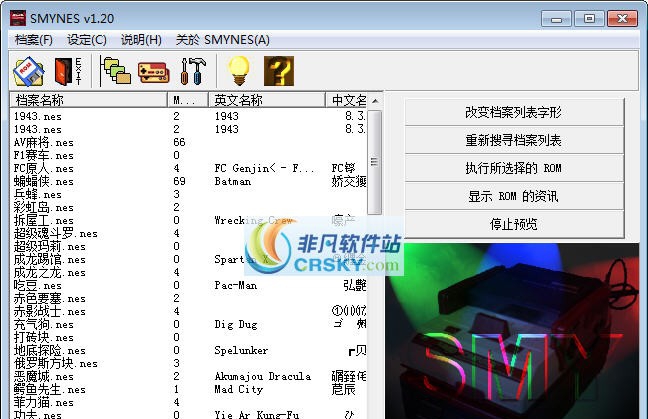The height and width of the screenshot is (419, 648).
Task: Click the SMYNES console preview image
Action: [512, 331]
